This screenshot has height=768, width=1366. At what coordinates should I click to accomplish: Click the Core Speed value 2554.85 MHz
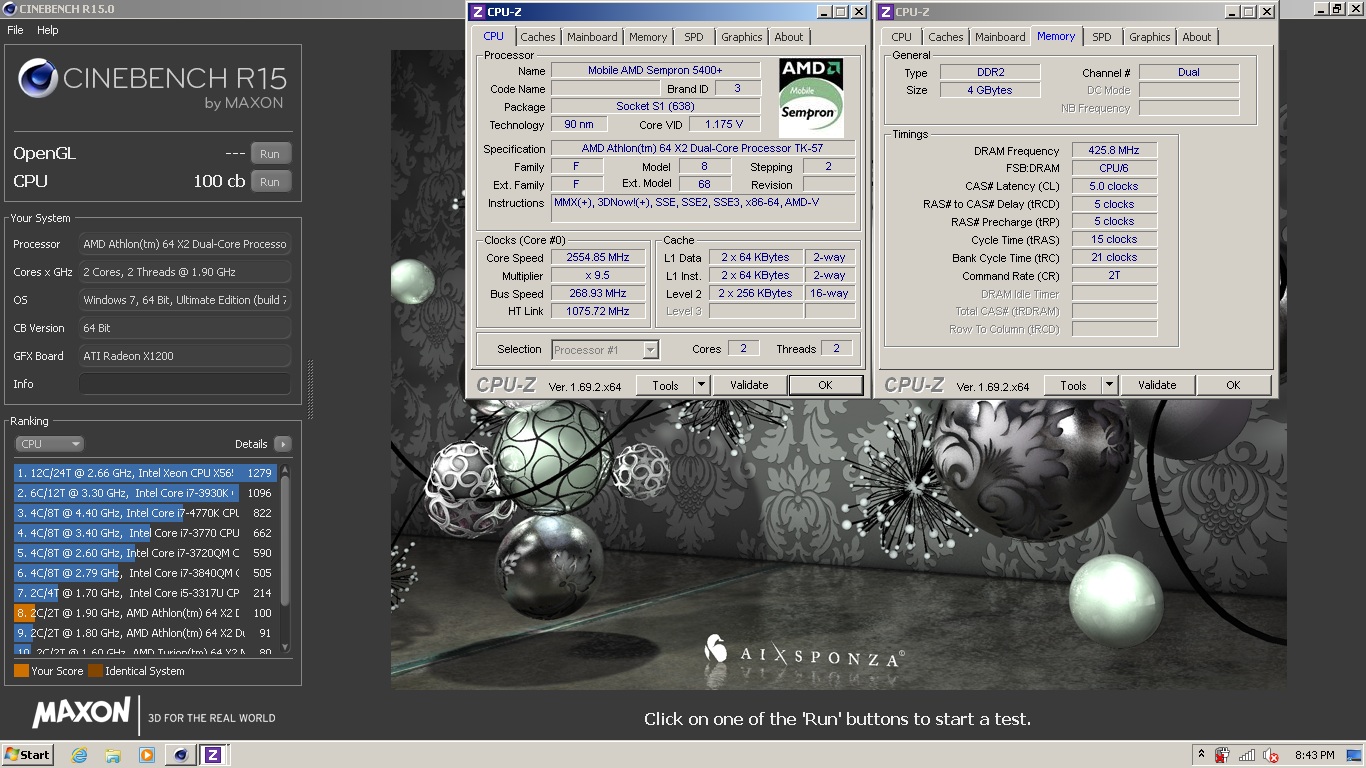(x=598, y=258)
